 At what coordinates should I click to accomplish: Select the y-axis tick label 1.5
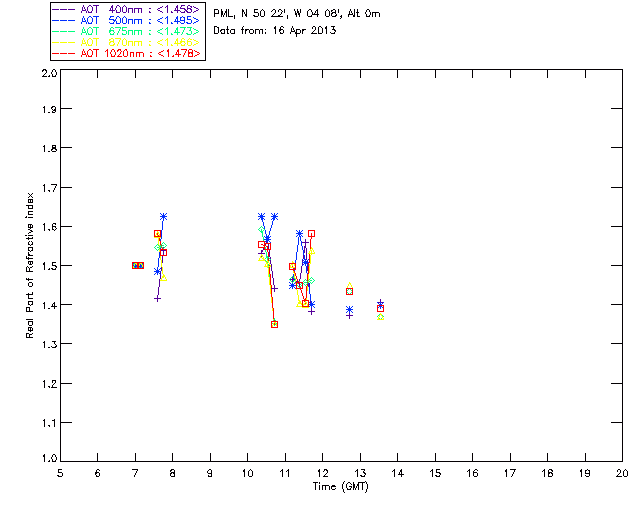coord(49,266)
